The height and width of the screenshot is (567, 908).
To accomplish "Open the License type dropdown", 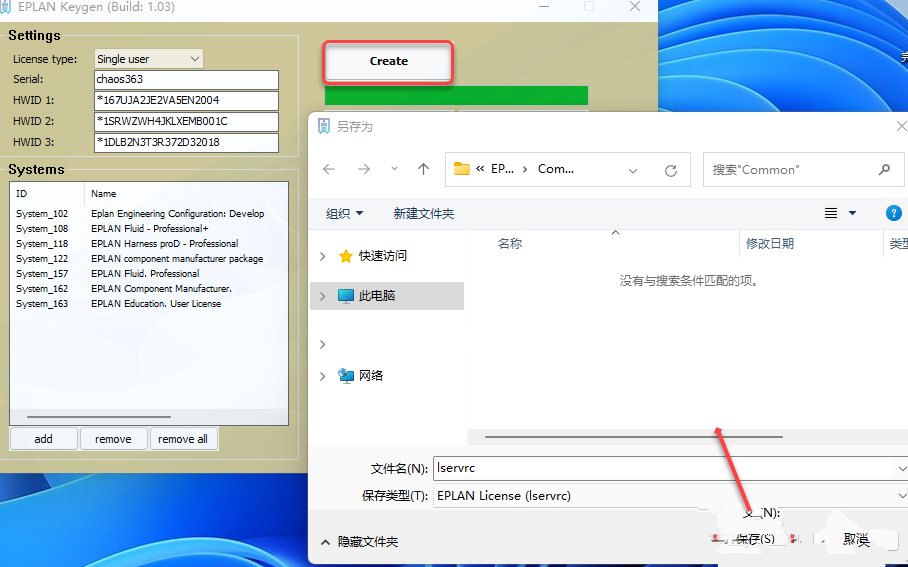I will coord(148,58).
